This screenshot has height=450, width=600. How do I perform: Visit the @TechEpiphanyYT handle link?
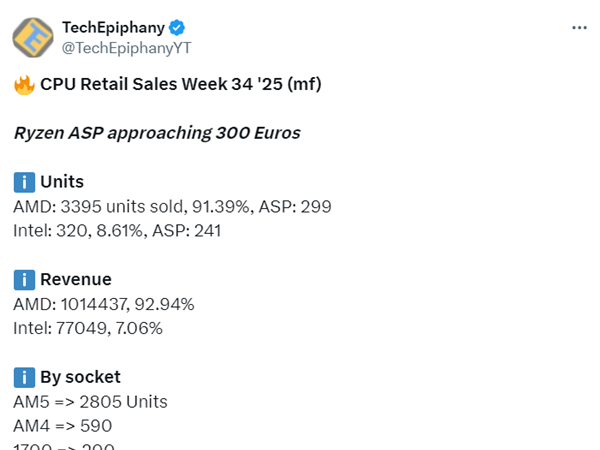point(126,48)
